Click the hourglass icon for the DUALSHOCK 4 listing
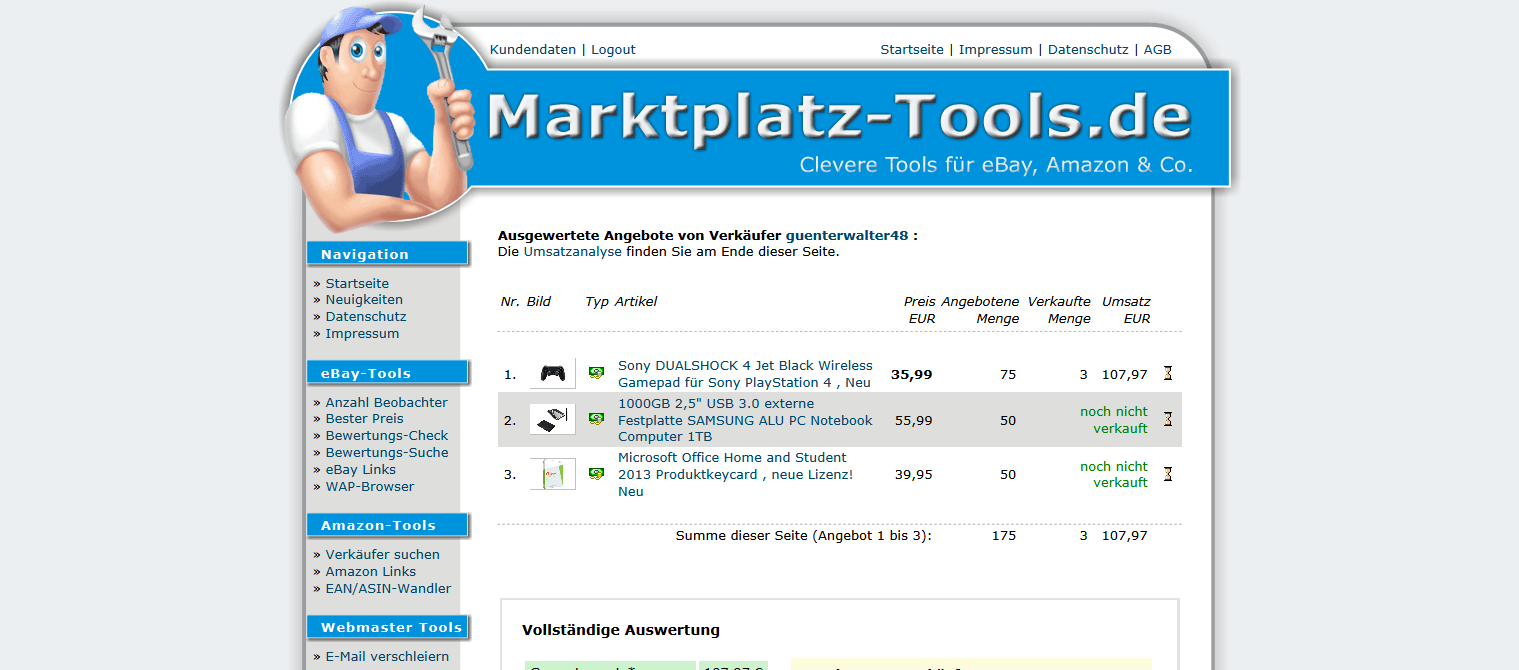The width and height of the screenshot is (1519, 670). click(1167, 374)
